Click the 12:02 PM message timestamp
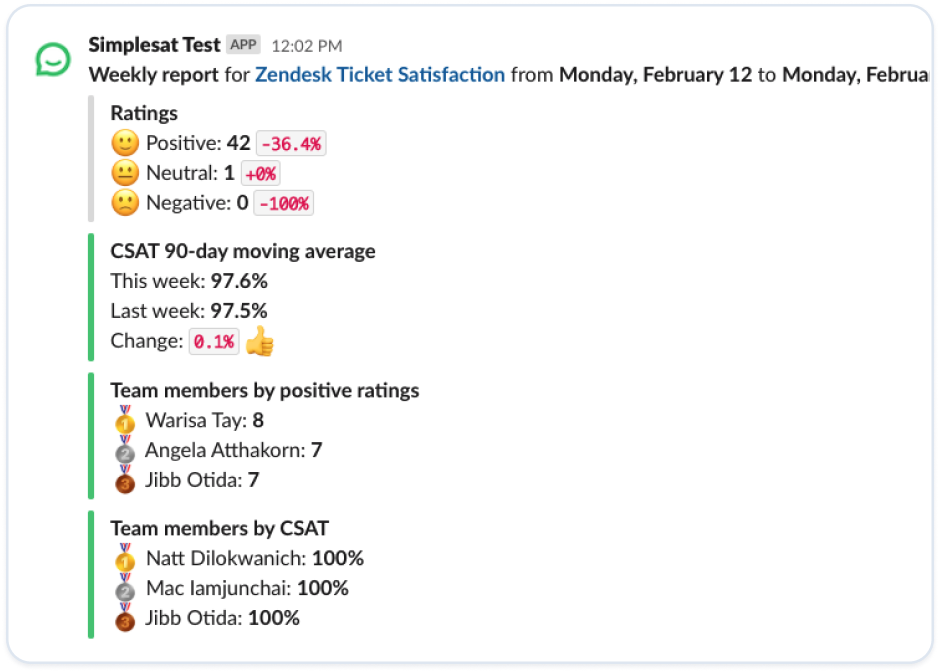 [x=307, y=46]
